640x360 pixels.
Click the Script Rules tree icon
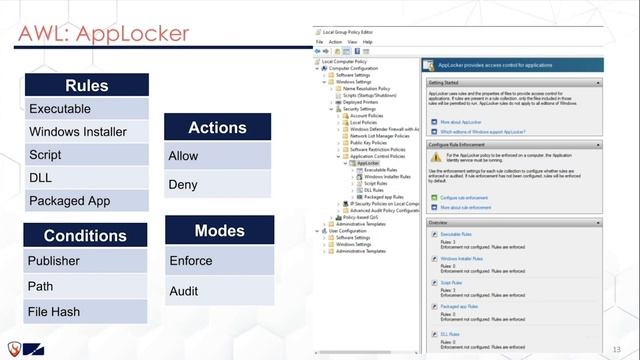360,184
